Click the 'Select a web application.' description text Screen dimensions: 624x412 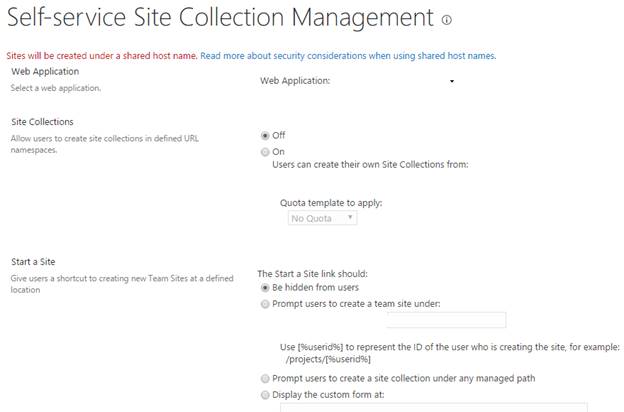click(56, 89)
